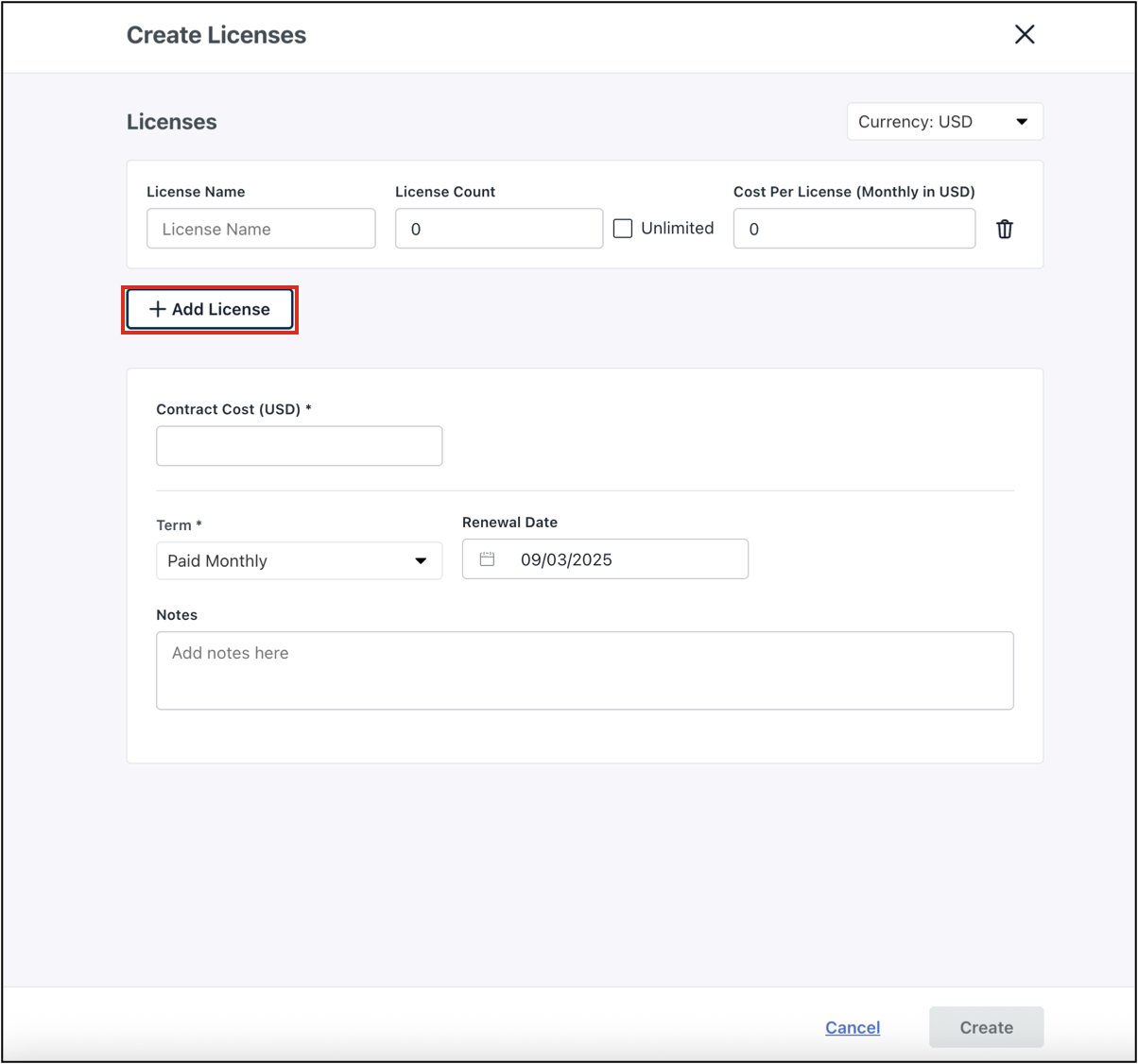Click the X to close Create Licenses
Image resolution: width=1138 pixels, height=1064 pixels.
pyautogui.click(x=1024, y=34)
